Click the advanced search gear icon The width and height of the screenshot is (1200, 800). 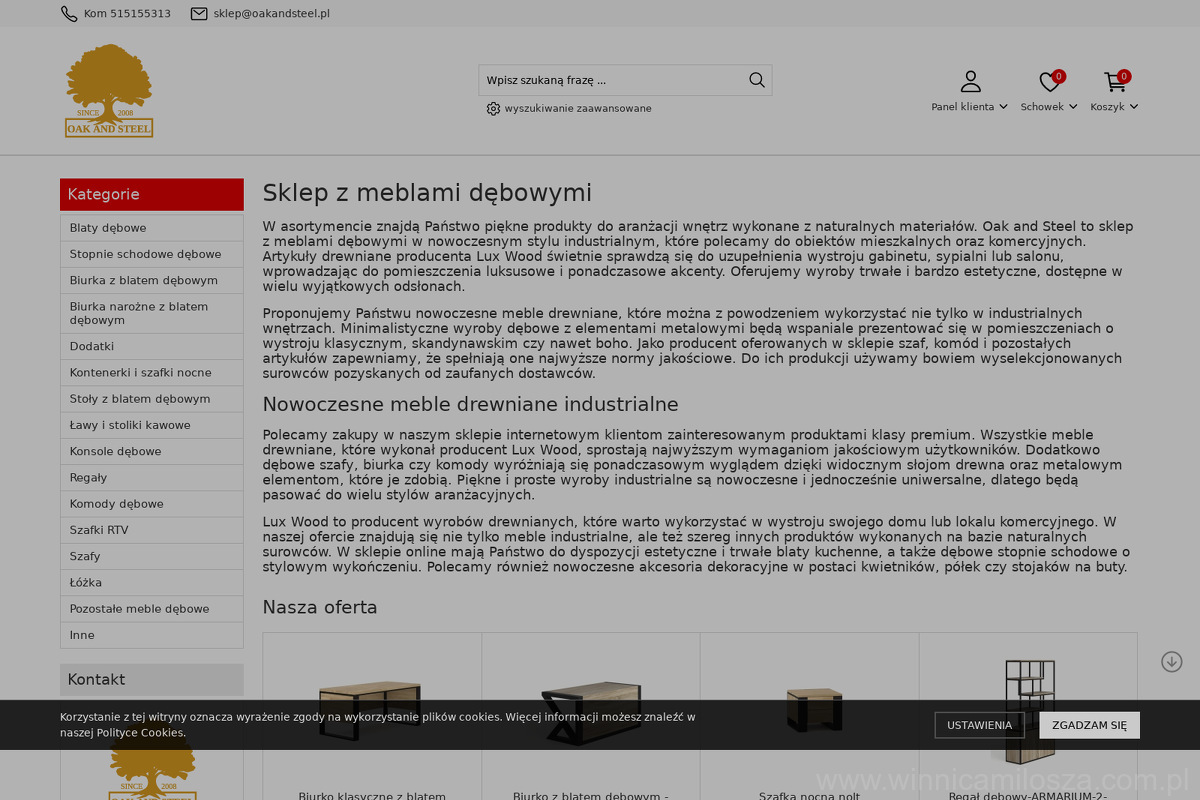[493, 109]
